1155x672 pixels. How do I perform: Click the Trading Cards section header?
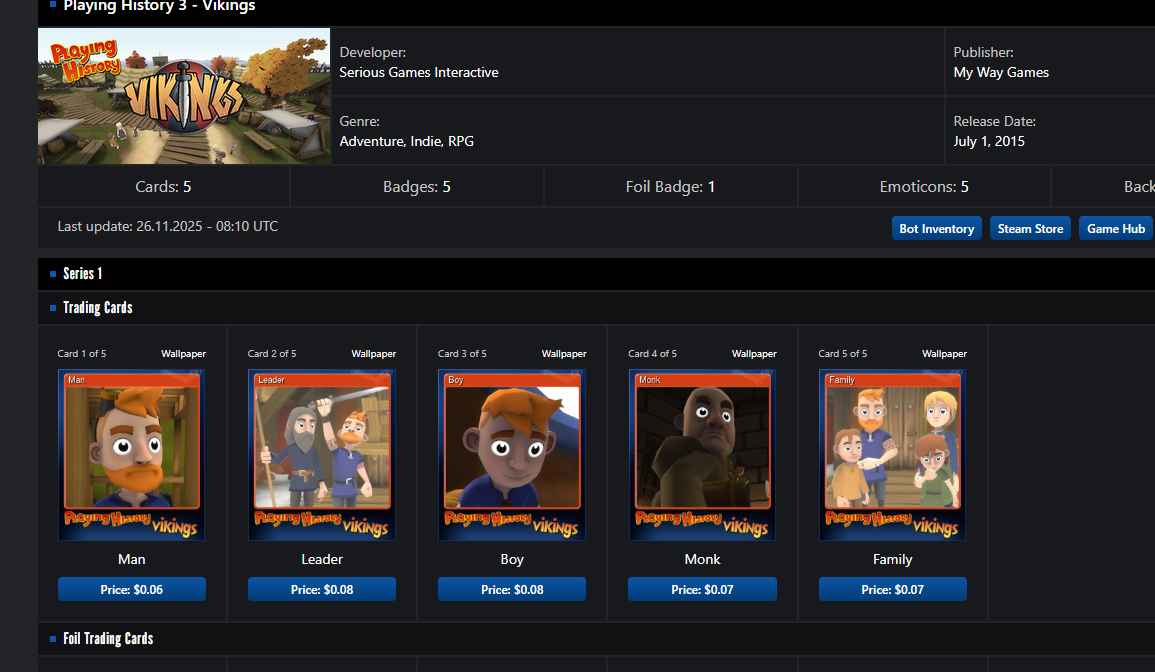pos(97,307)
